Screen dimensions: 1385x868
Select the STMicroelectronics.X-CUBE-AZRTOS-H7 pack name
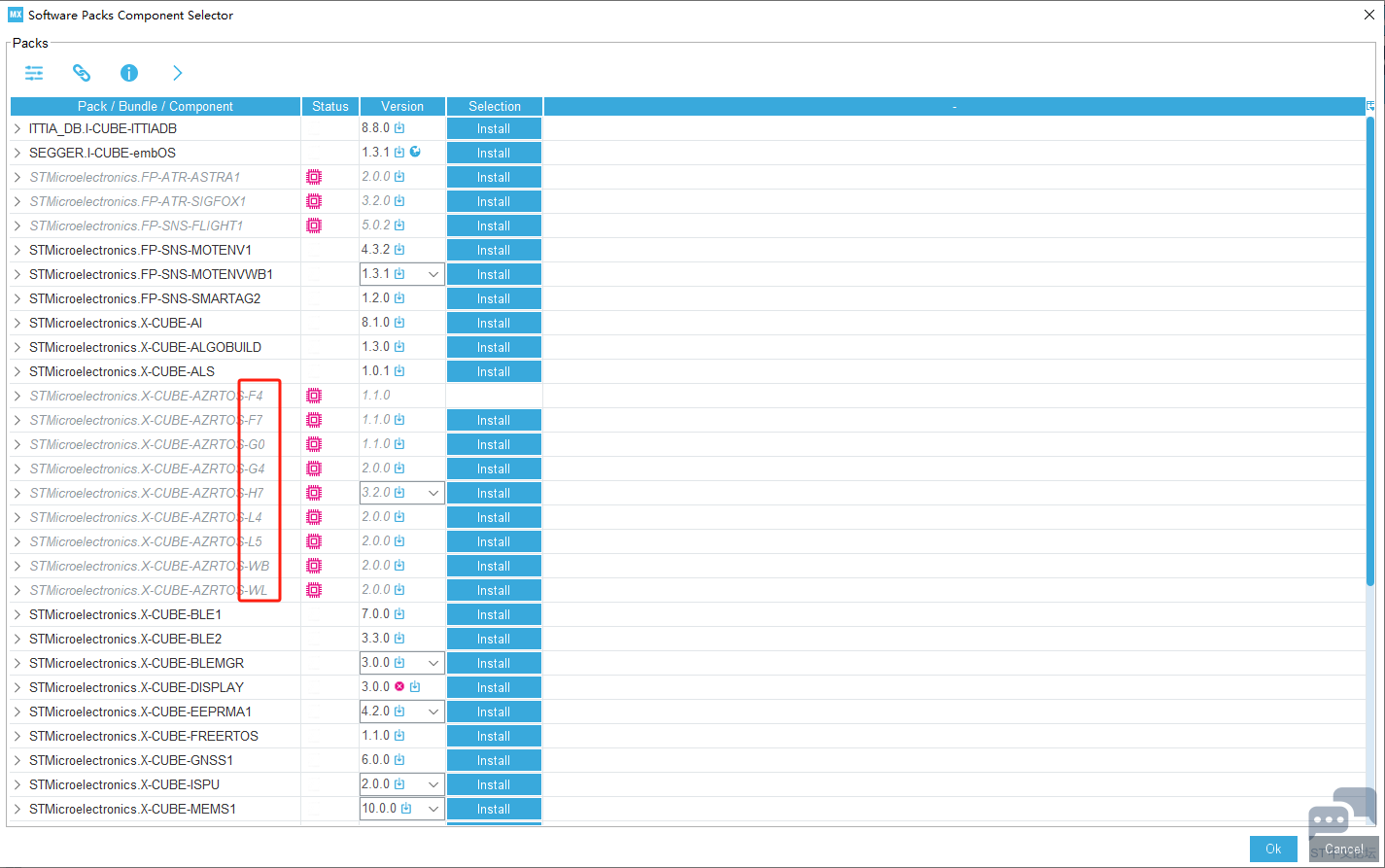click(146, 493)
